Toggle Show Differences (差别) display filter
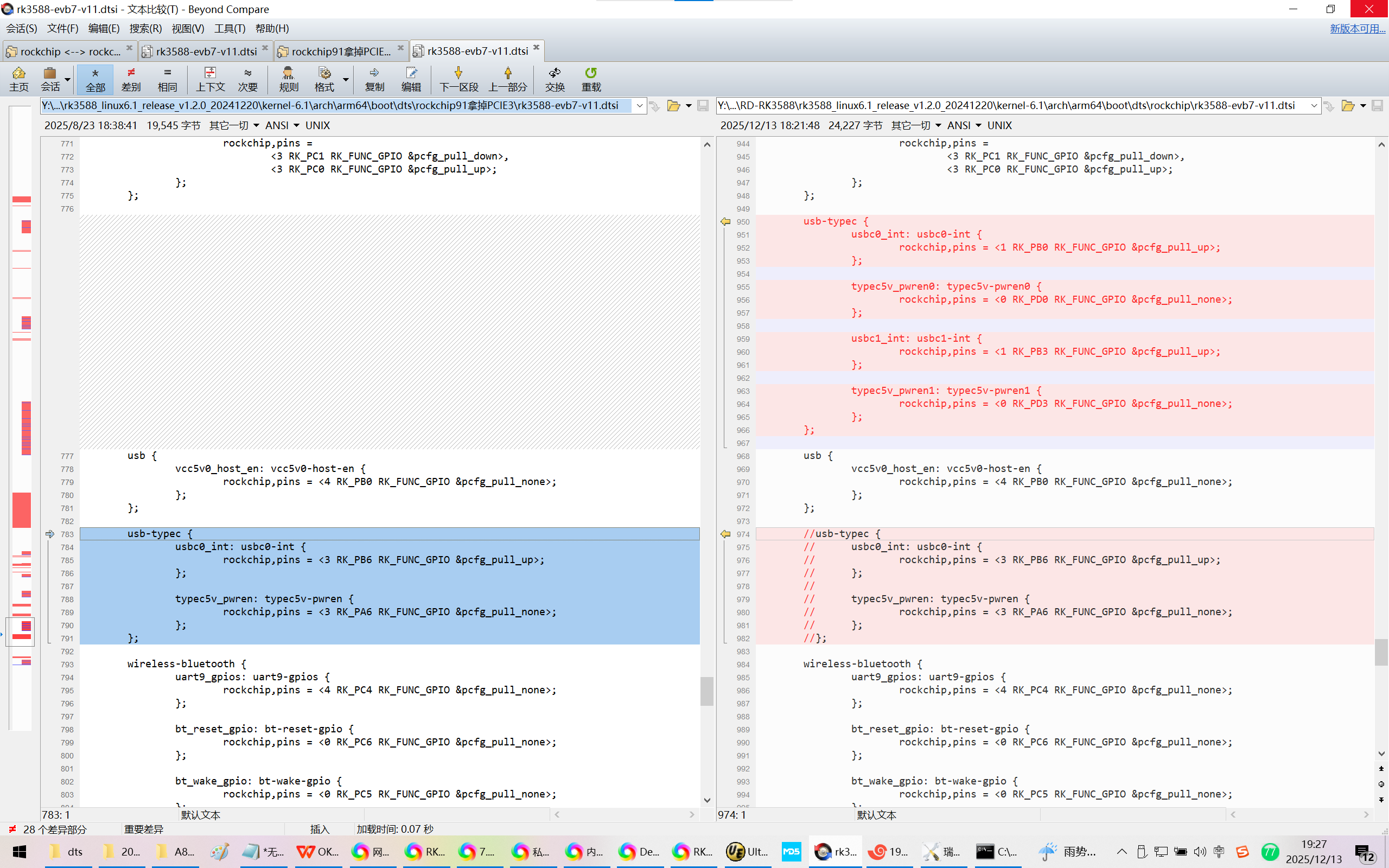Image resolution: width=1389 pixels, height=868 pixels. pos(131,79)
